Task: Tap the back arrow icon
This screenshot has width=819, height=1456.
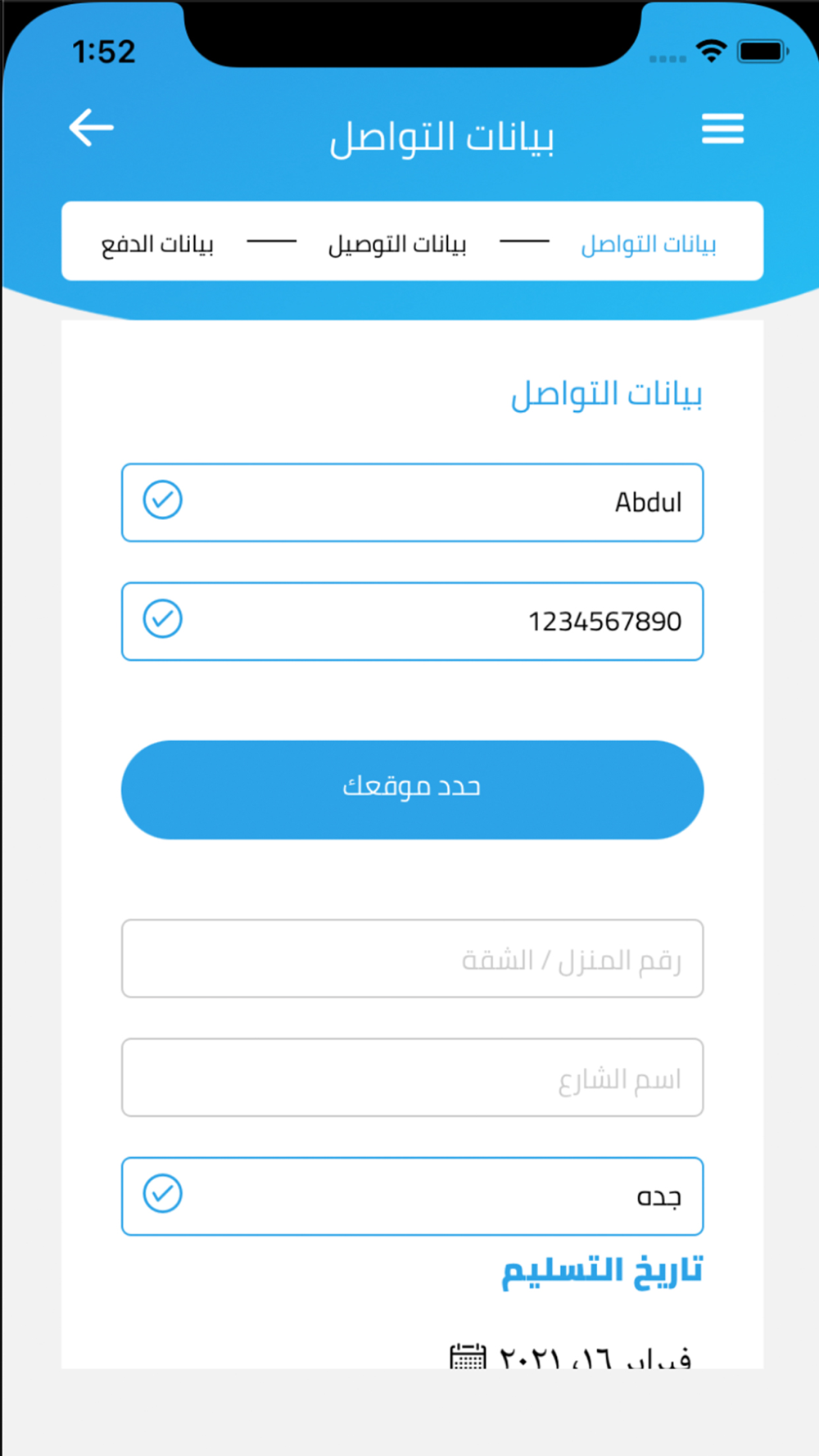Action: click(x=91, y=128)
